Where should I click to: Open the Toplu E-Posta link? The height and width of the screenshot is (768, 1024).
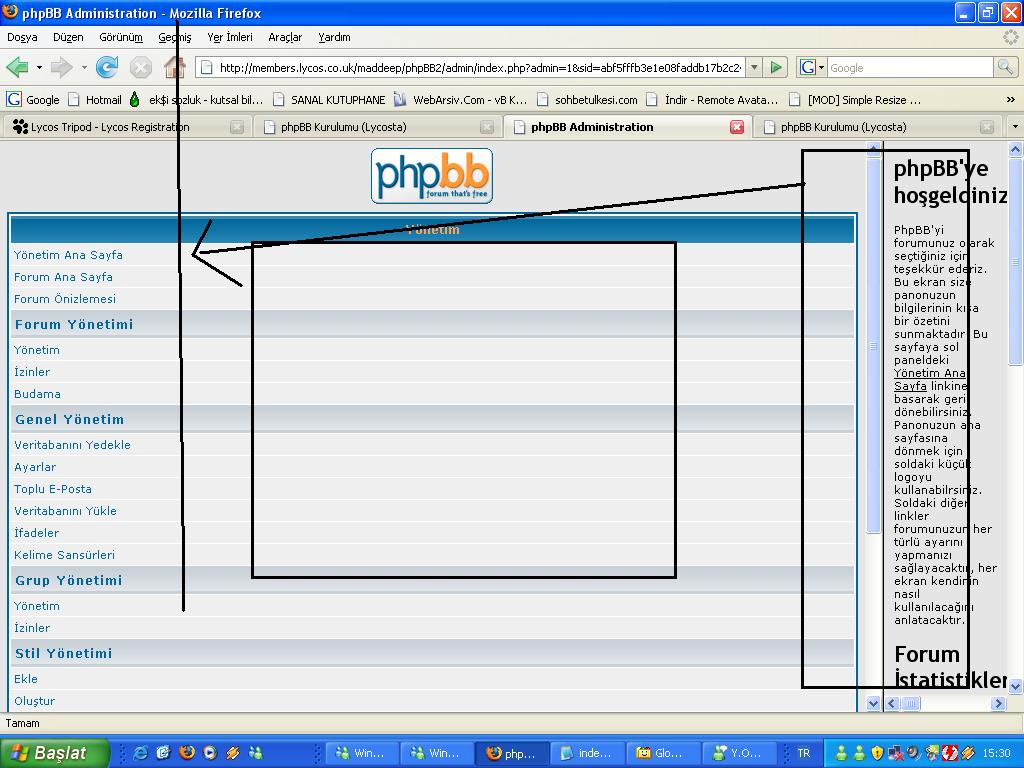pyautogui.click(x=53, y=489)
